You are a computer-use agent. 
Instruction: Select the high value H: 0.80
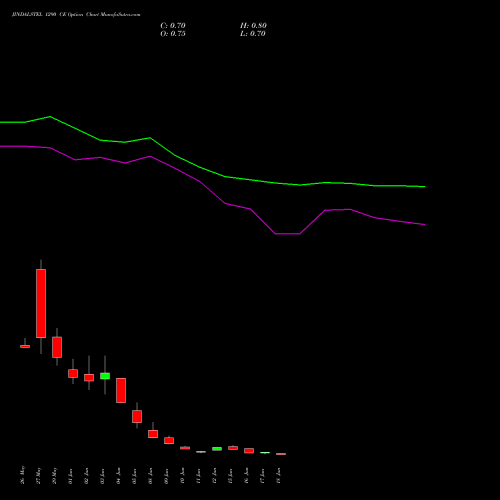pyautogui.click(x=253, y=26)
